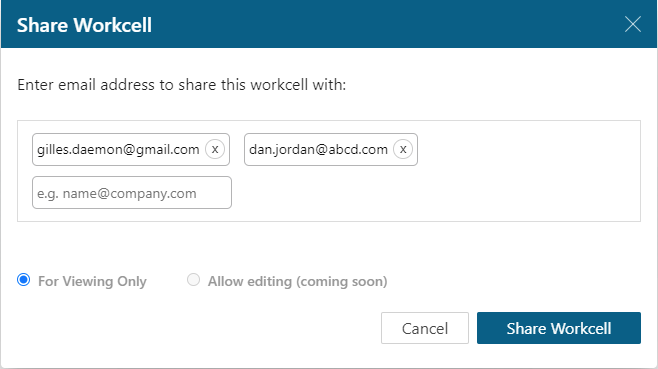This screenshot has height=369, width=658.
Task: Select the For Viewing Only radio button
Action: pos(24,280)
